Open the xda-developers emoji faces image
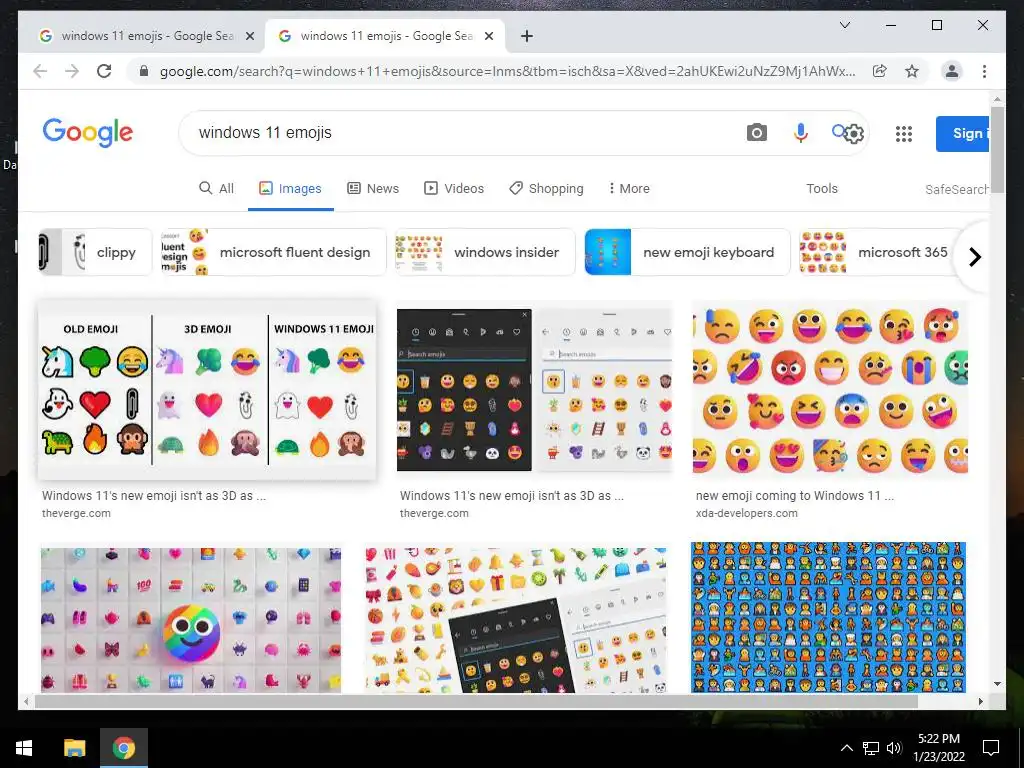The height and width of the screenshot is (768, 1024). click(x=830, y=389)
